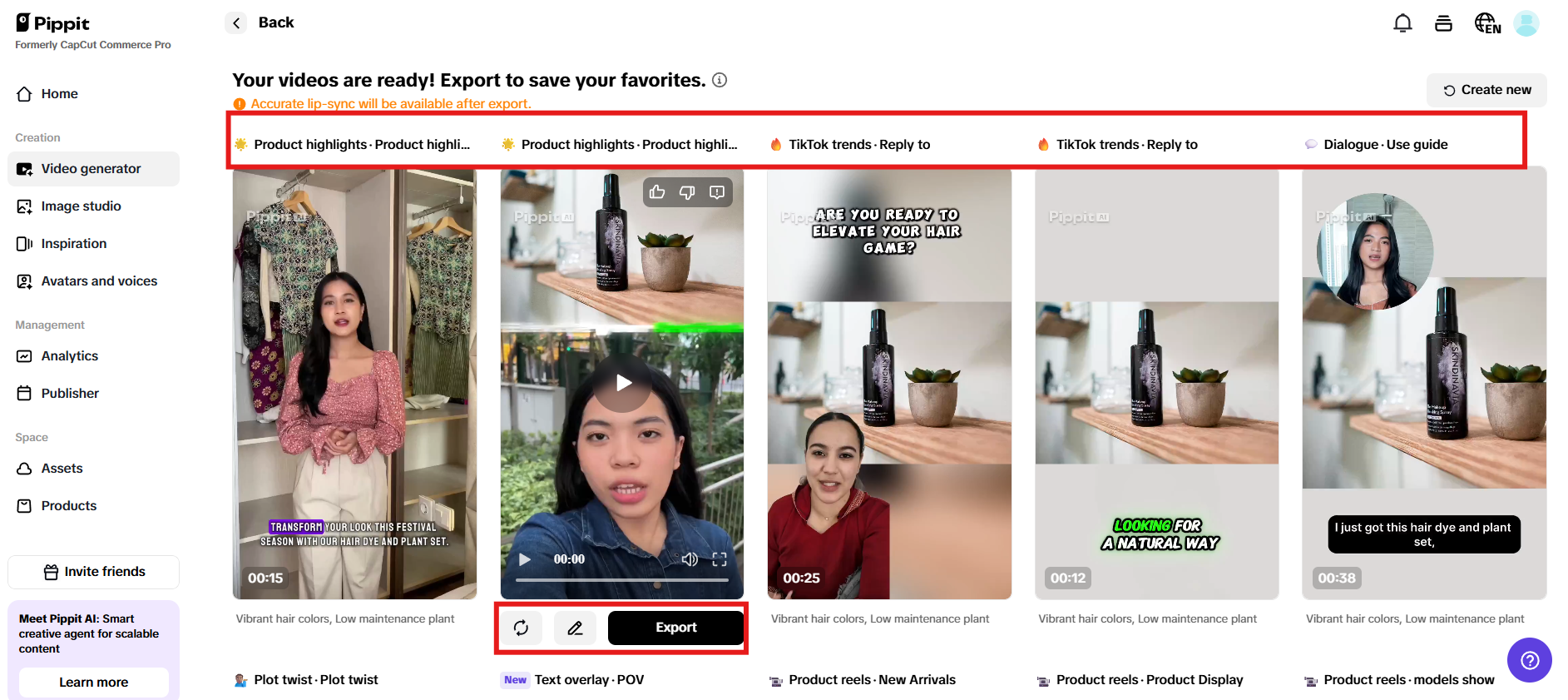Click the small play control in player bar

coord(524,559)
